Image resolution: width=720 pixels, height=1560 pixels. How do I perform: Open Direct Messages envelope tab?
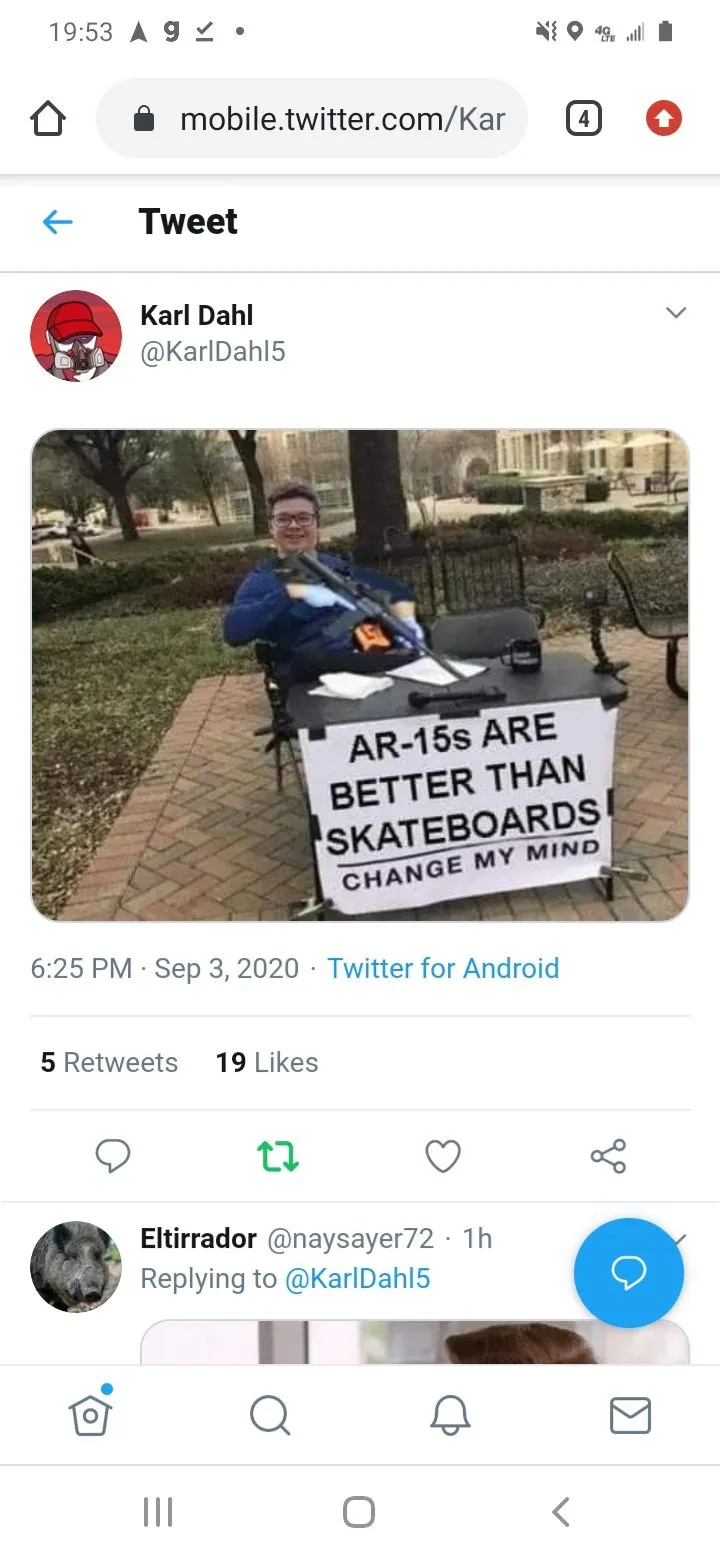(x=630, y=1415)
